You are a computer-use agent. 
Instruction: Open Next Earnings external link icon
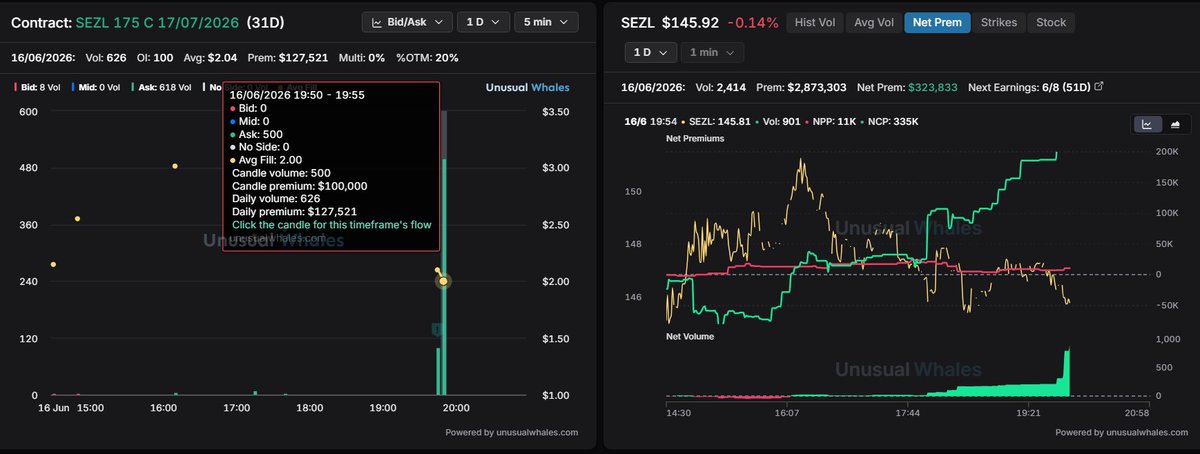pos(1100,87)
